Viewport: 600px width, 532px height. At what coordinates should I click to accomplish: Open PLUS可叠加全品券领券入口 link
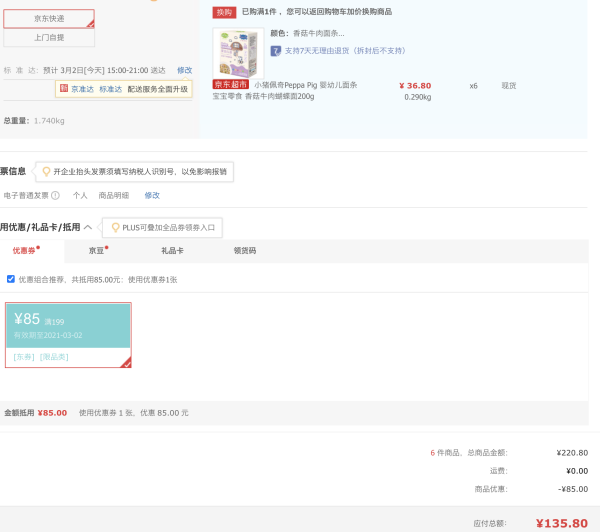pos(168,228)
